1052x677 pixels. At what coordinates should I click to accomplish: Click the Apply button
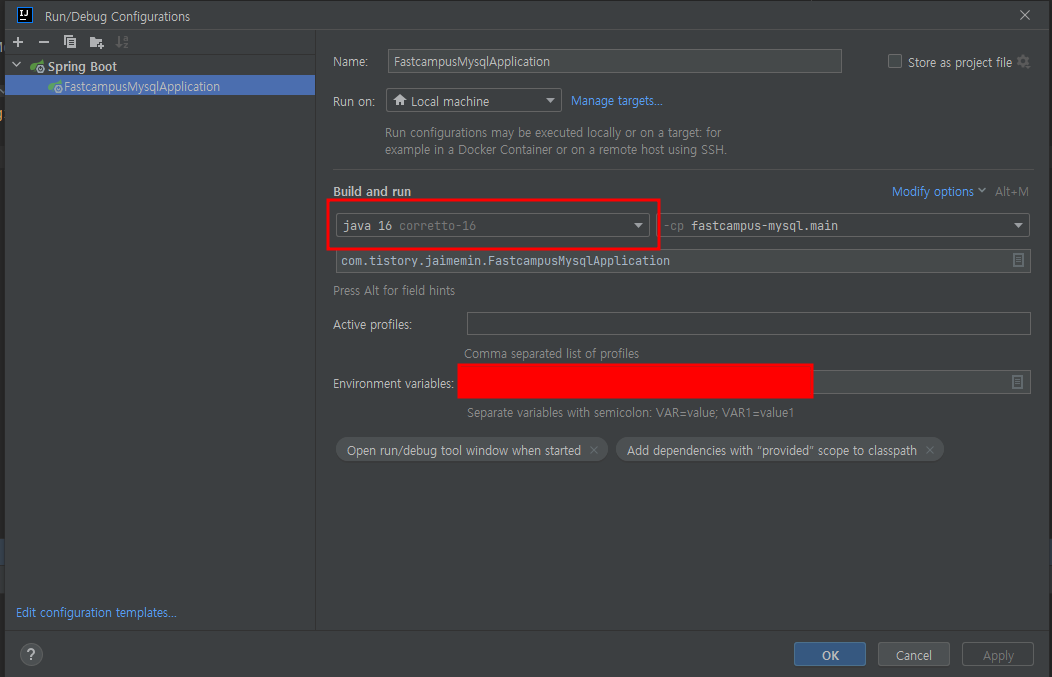tap(998, 655)
